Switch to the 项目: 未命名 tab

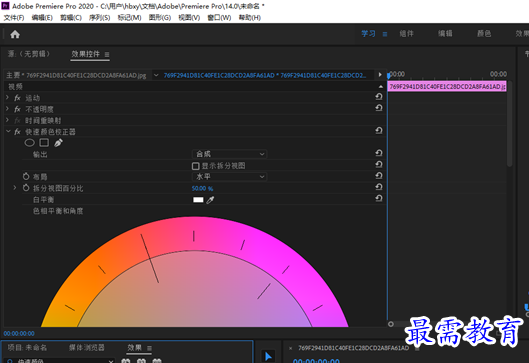[x=27, y=347]
